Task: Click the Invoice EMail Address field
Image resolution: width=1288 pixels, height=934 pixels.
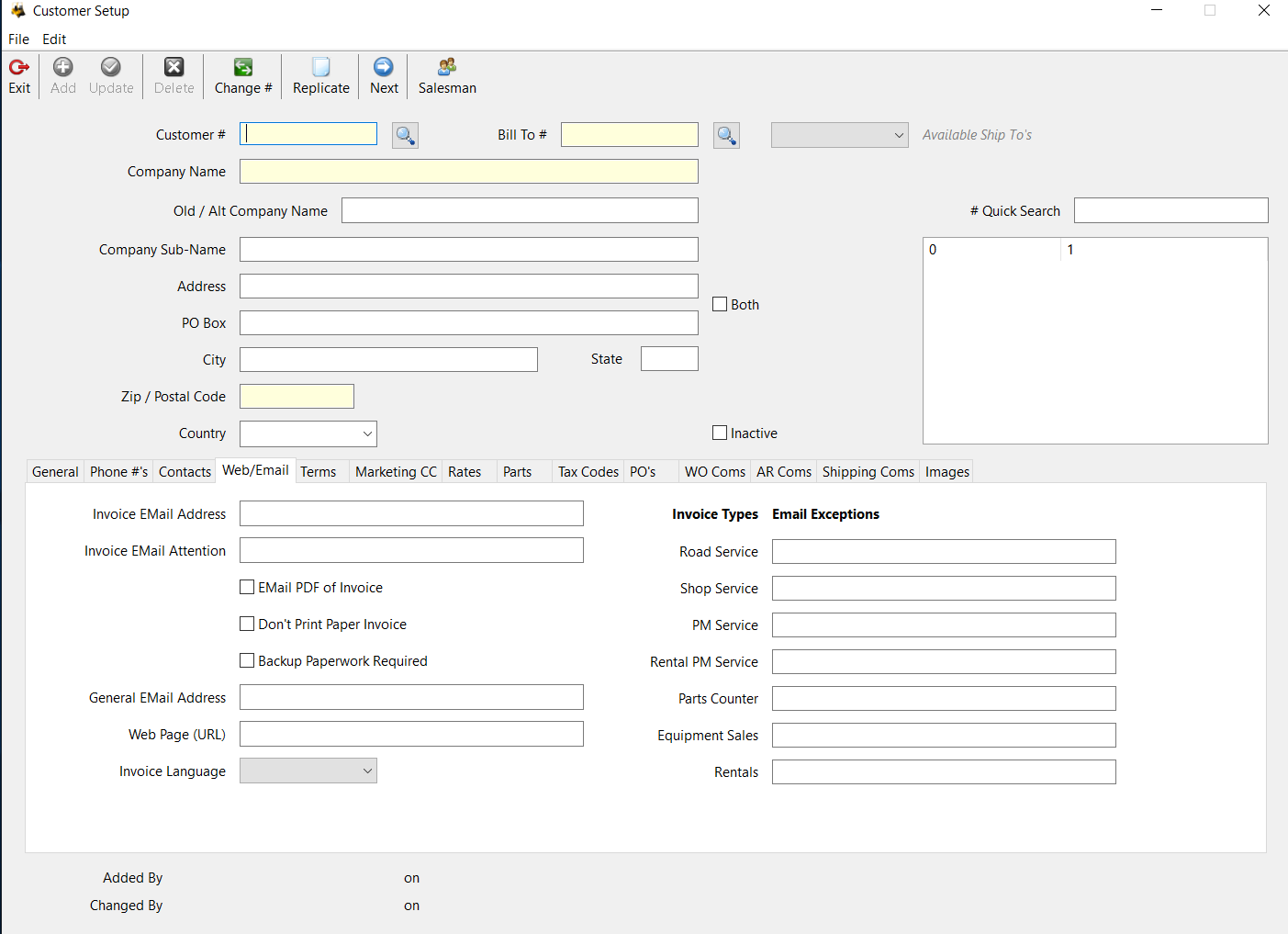Action: pos(411,513)
